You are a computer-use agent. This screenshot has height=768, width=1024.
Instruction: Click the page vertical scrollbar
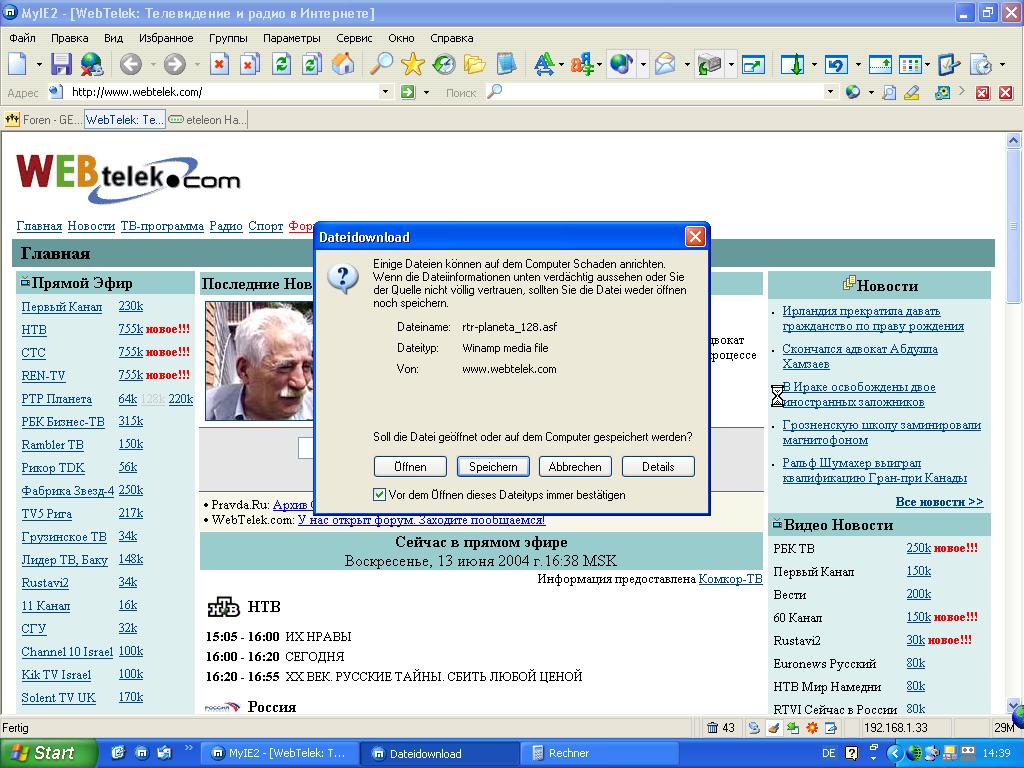pos(1013,423)
